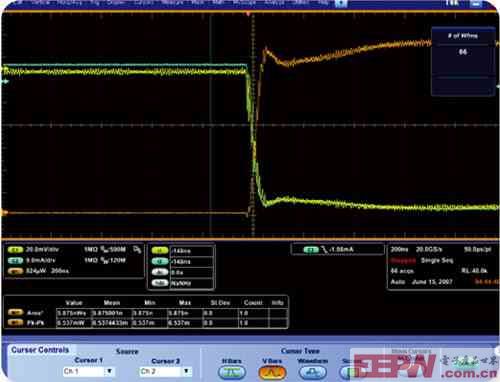This screenshot has height=382, width=500.
Task: Click the teal C2 channel badge at 5.0mA/div
Action: (15, 260)
